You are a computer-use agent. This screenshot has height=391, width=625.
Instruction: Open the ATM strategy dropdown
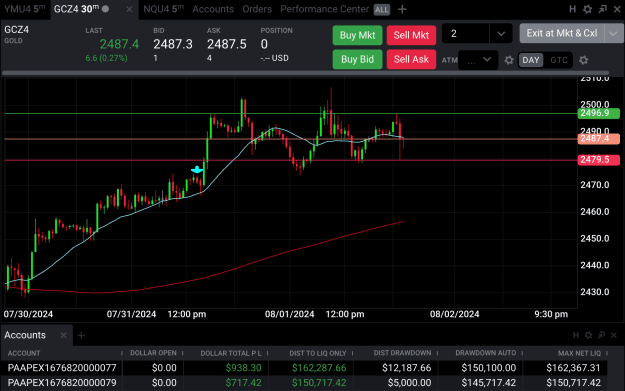tap(478, 60)
